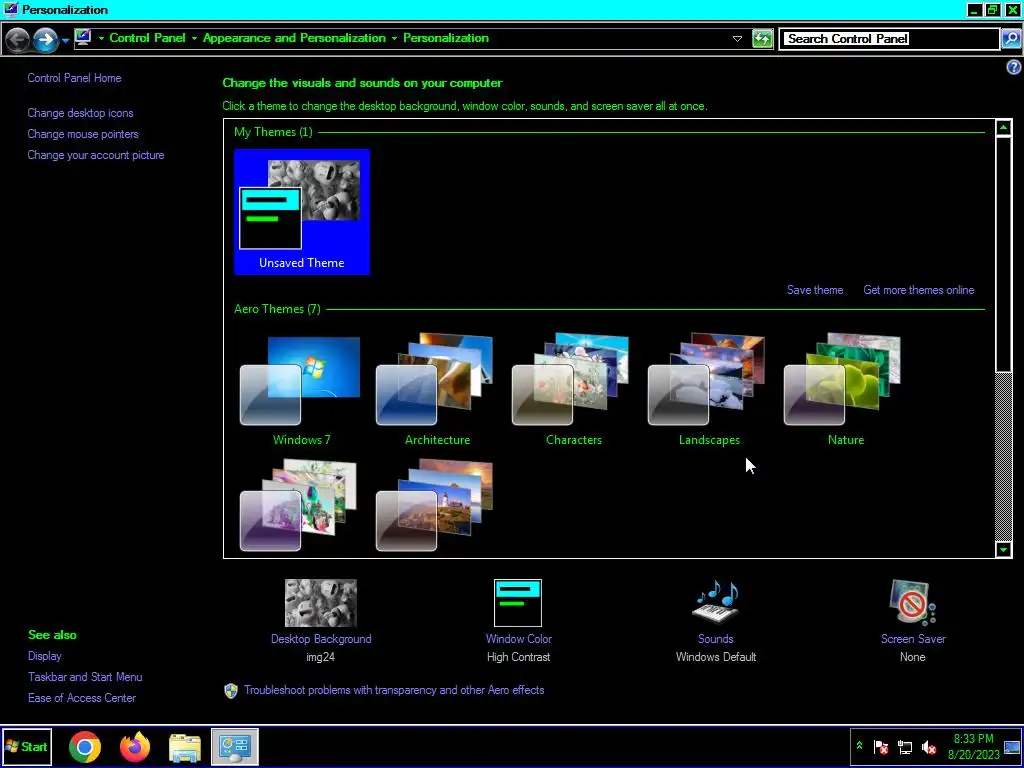Click theme list scrollbar down arrow
The height and width of the screenshot is (768, 1024).
[x=1004, y=550]
